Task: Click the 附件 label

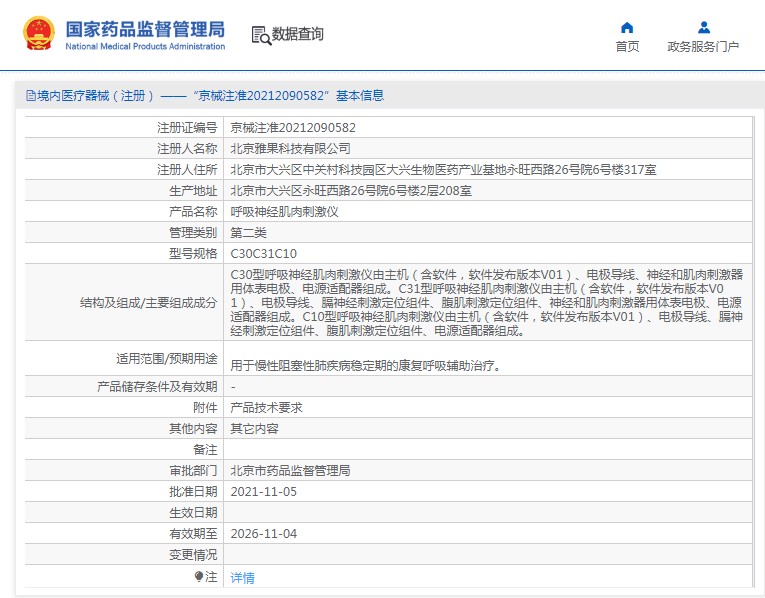Action: point(205,408)
